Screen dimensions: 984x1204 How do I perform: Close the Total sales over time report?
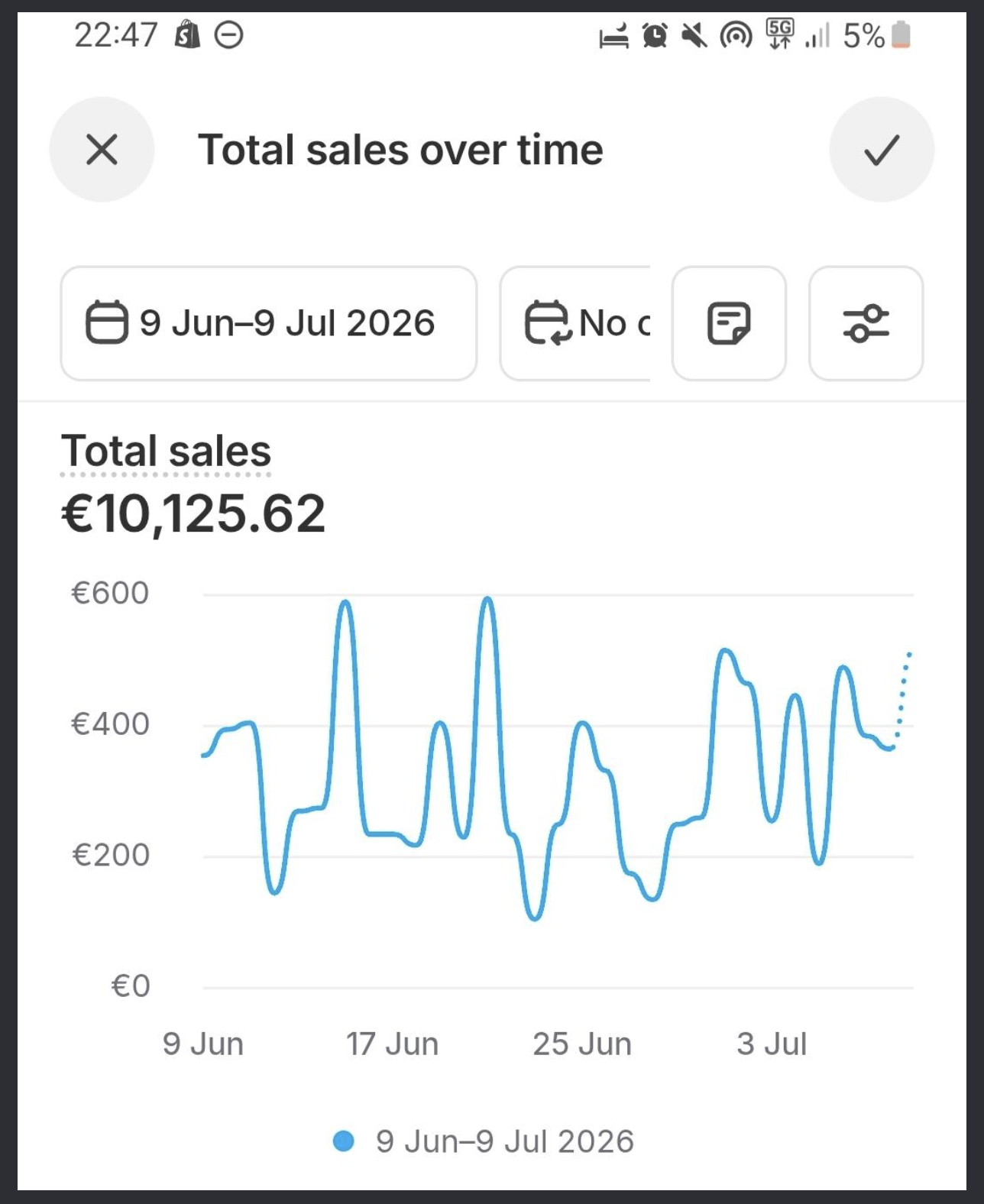(102, 149)
